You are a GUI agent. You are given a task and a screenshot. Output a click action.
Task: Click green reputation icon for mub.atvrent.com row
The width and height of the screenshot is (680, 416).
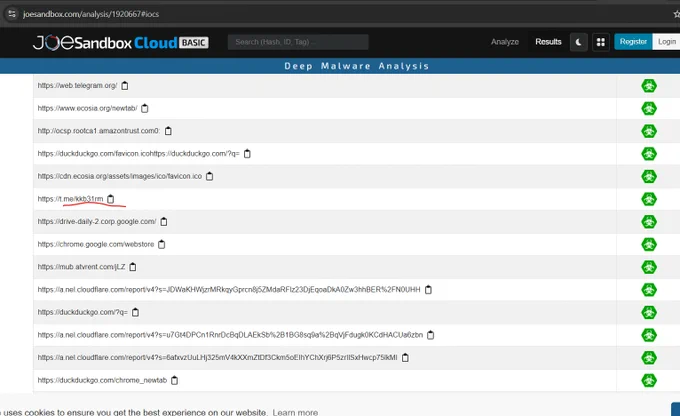tap(649, 267)
